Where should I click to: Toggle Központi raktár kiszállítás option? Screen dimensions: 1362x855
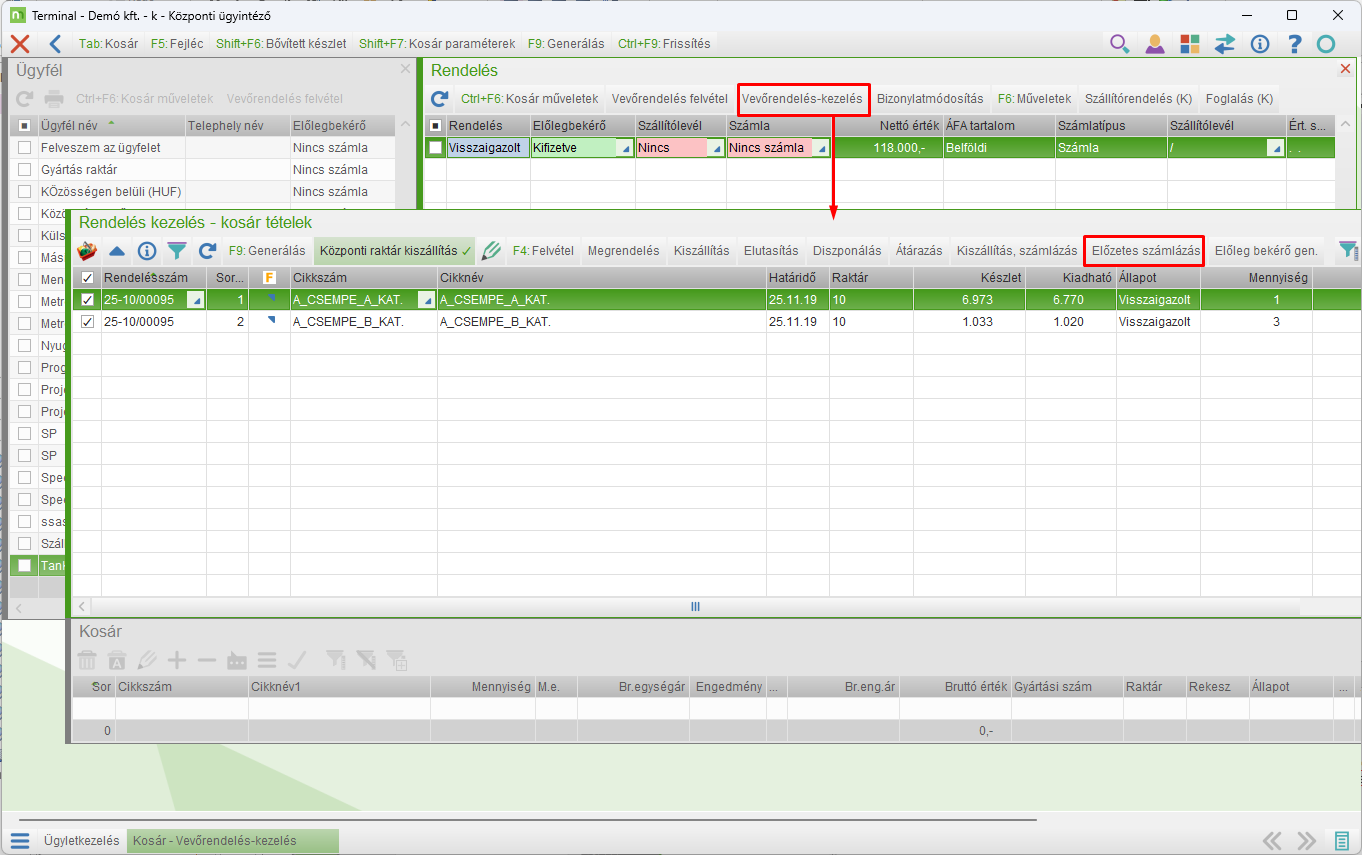tap(396, 251)
